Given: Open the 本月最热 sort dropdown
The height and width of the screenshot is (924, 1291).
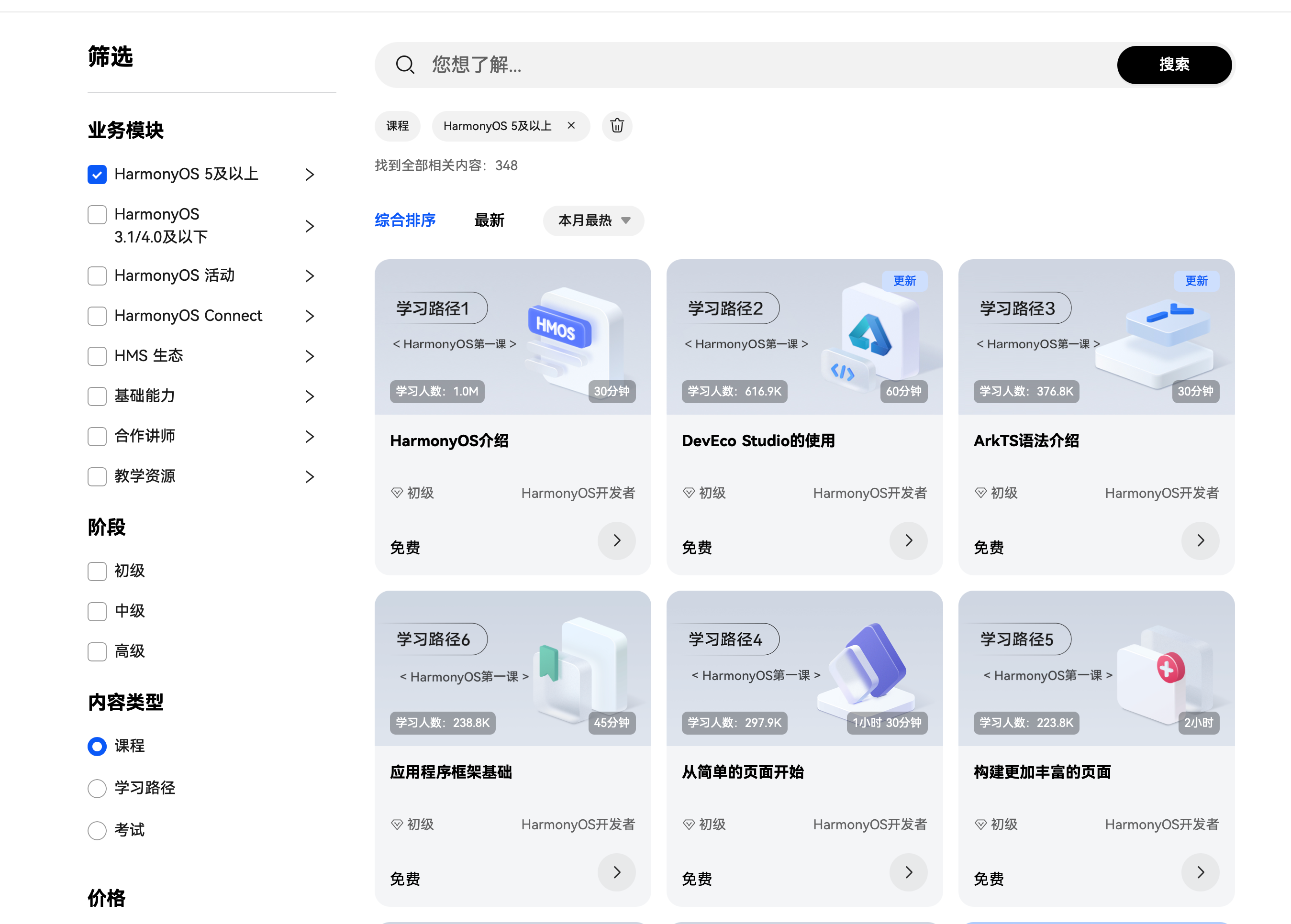Looking at the screenshot, I should 593,221.
